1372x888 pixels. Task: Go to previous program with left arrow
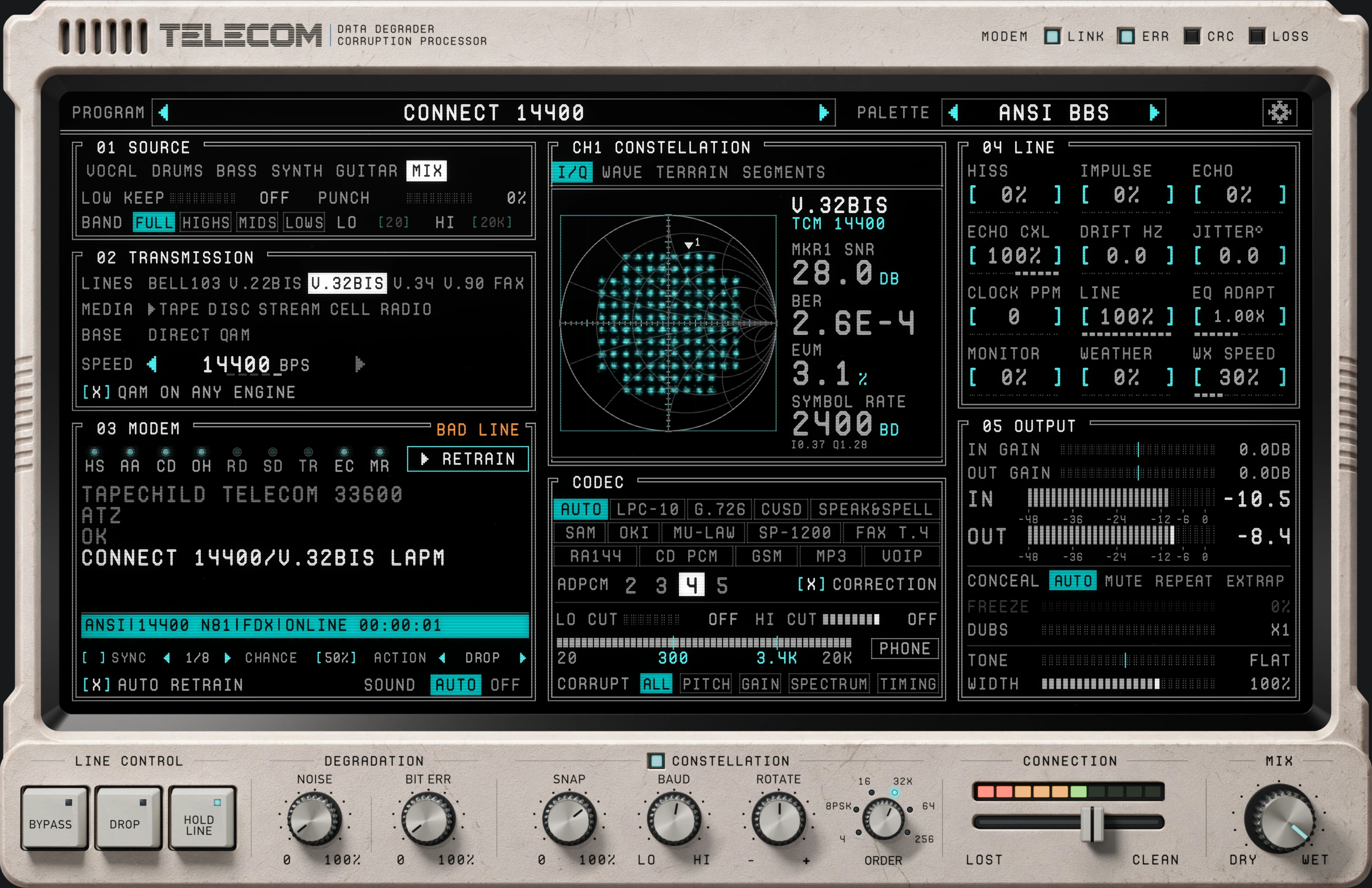click(164, 113)
